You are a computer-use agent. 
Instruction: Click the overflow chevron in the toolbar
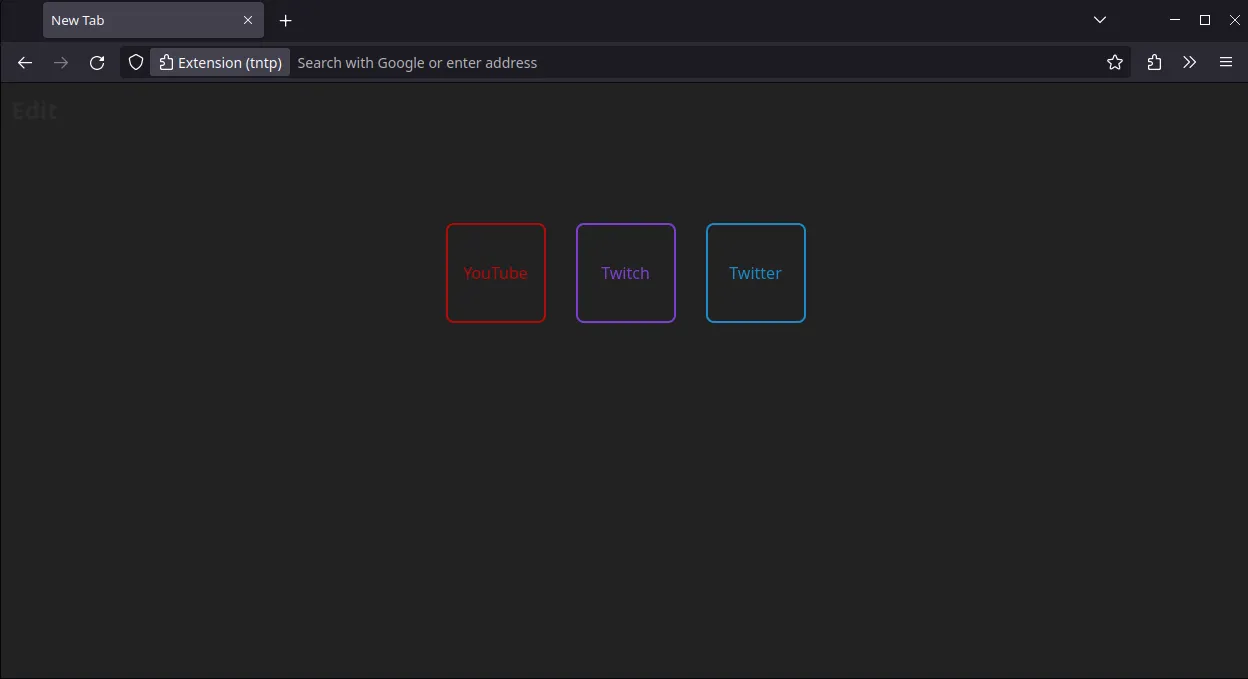(1189, 62)
